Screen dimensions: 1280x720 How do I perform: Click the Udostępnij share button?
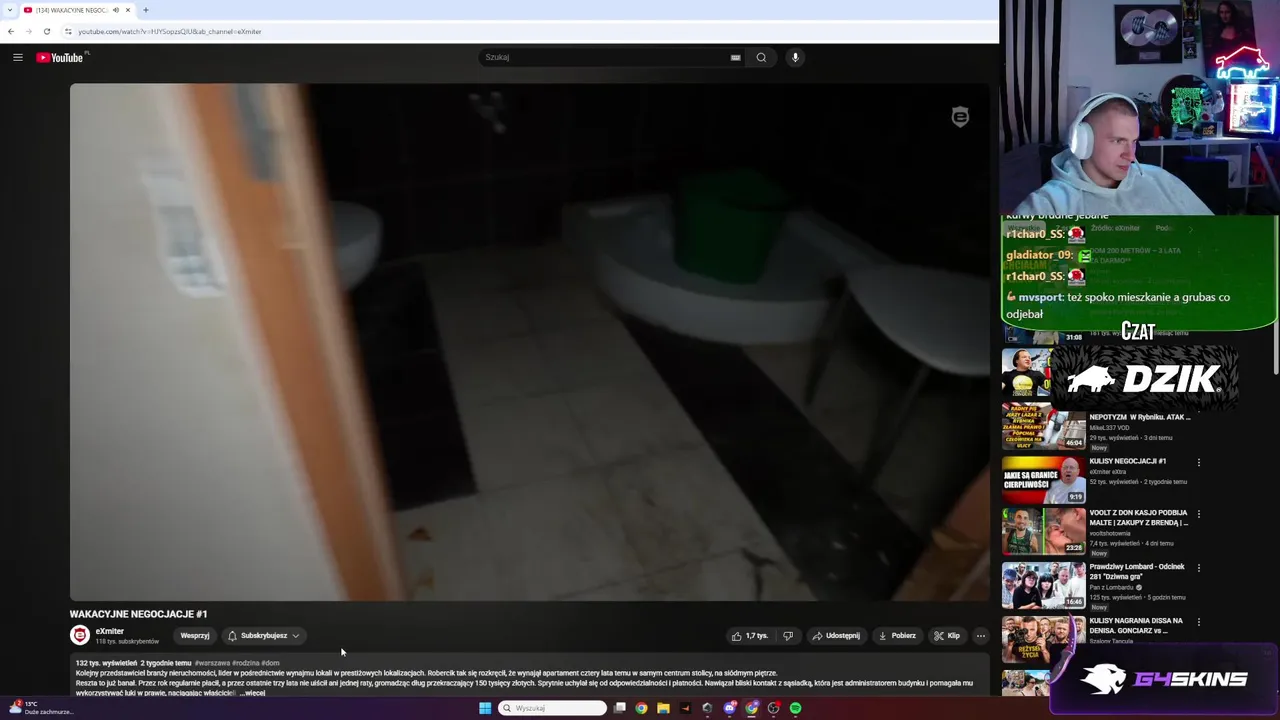836,635
